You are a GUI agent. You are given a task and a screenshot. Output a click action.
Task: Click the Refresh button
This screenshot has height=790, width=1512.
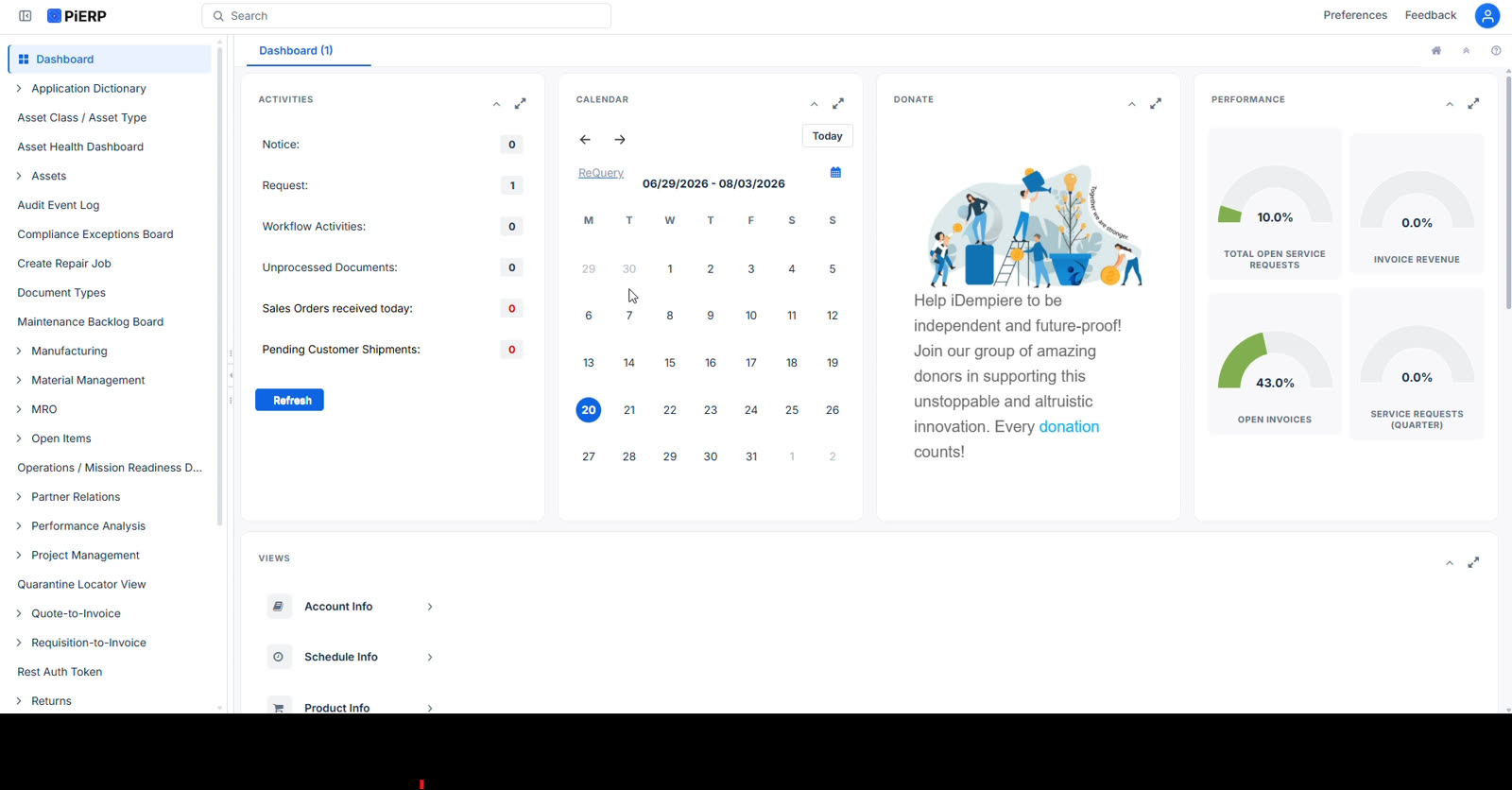289,400
